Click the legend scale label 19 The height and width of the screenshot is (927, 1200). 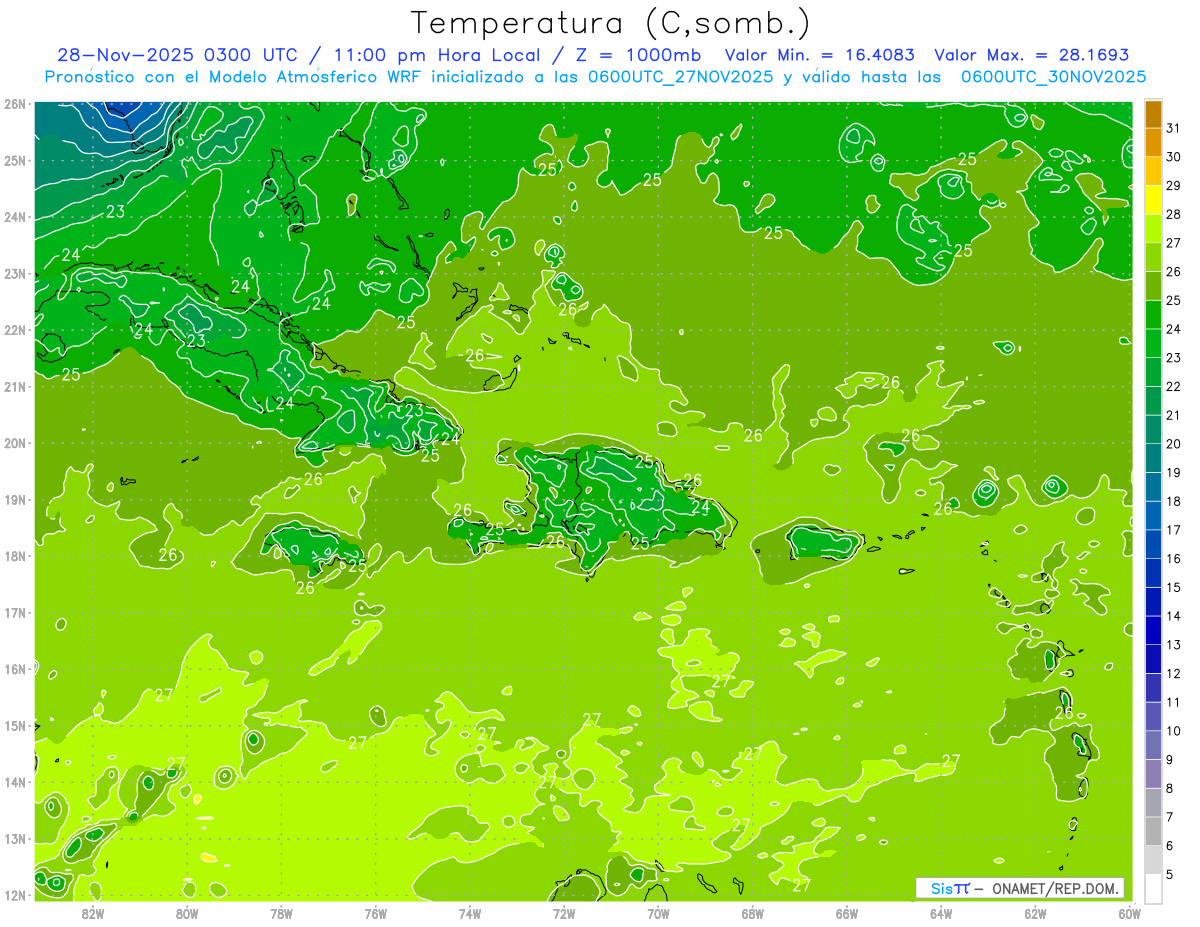tap(1173, 473)
